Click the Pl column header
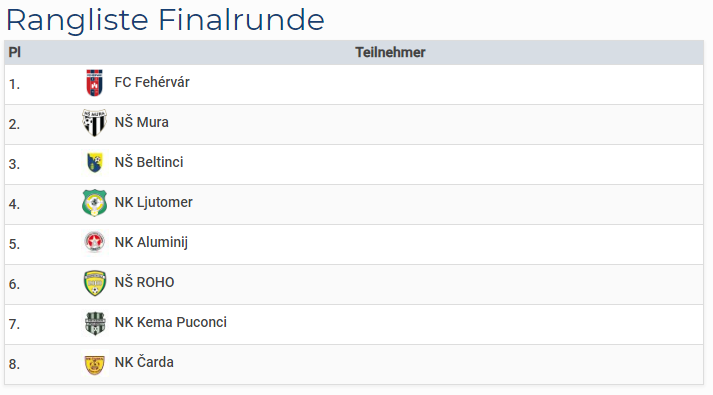This screenshot has height=395, width=713. (15, 52)
